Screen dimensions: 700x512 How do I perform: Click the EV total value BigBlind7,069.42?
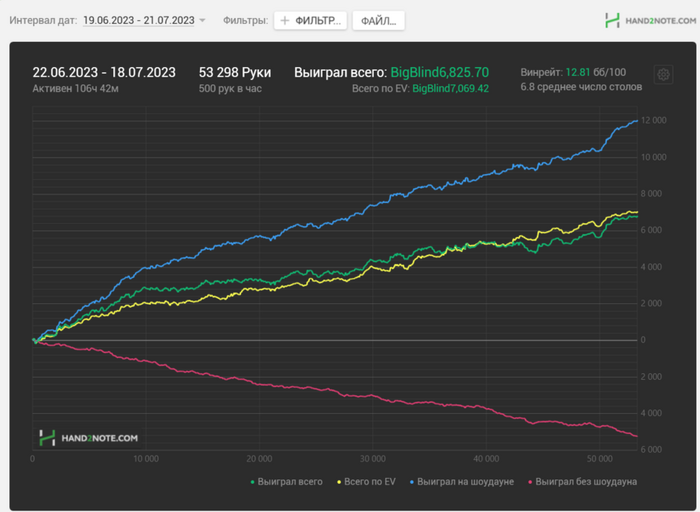pos(450,88)
